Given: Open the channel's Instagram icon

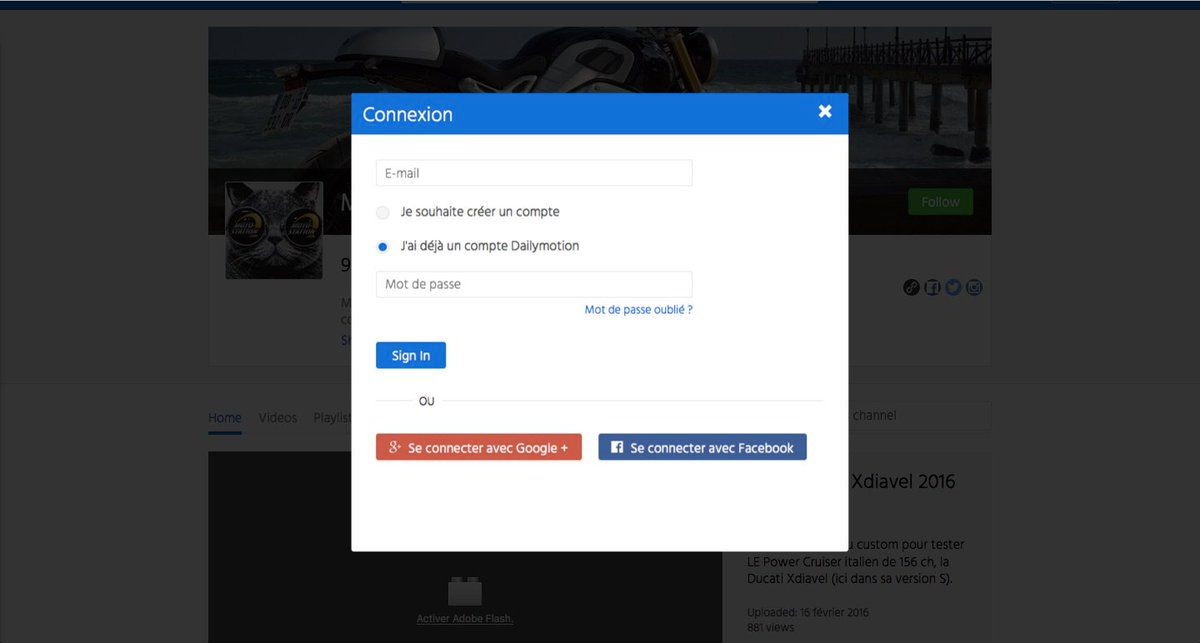Looking at the screenshot, I should (x=974, y=288).
